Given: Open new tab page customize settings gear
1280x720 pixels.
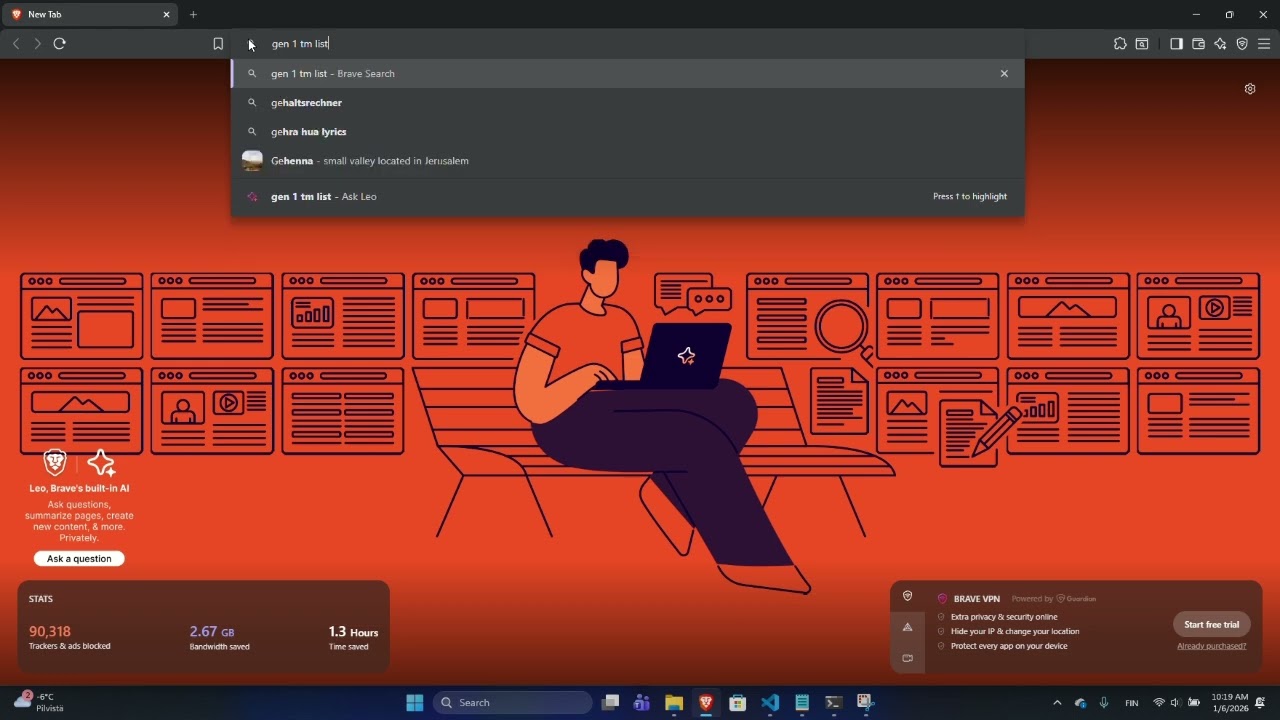Looking at the screenshot, I should pyautogui.click(x=1250, y=89).
